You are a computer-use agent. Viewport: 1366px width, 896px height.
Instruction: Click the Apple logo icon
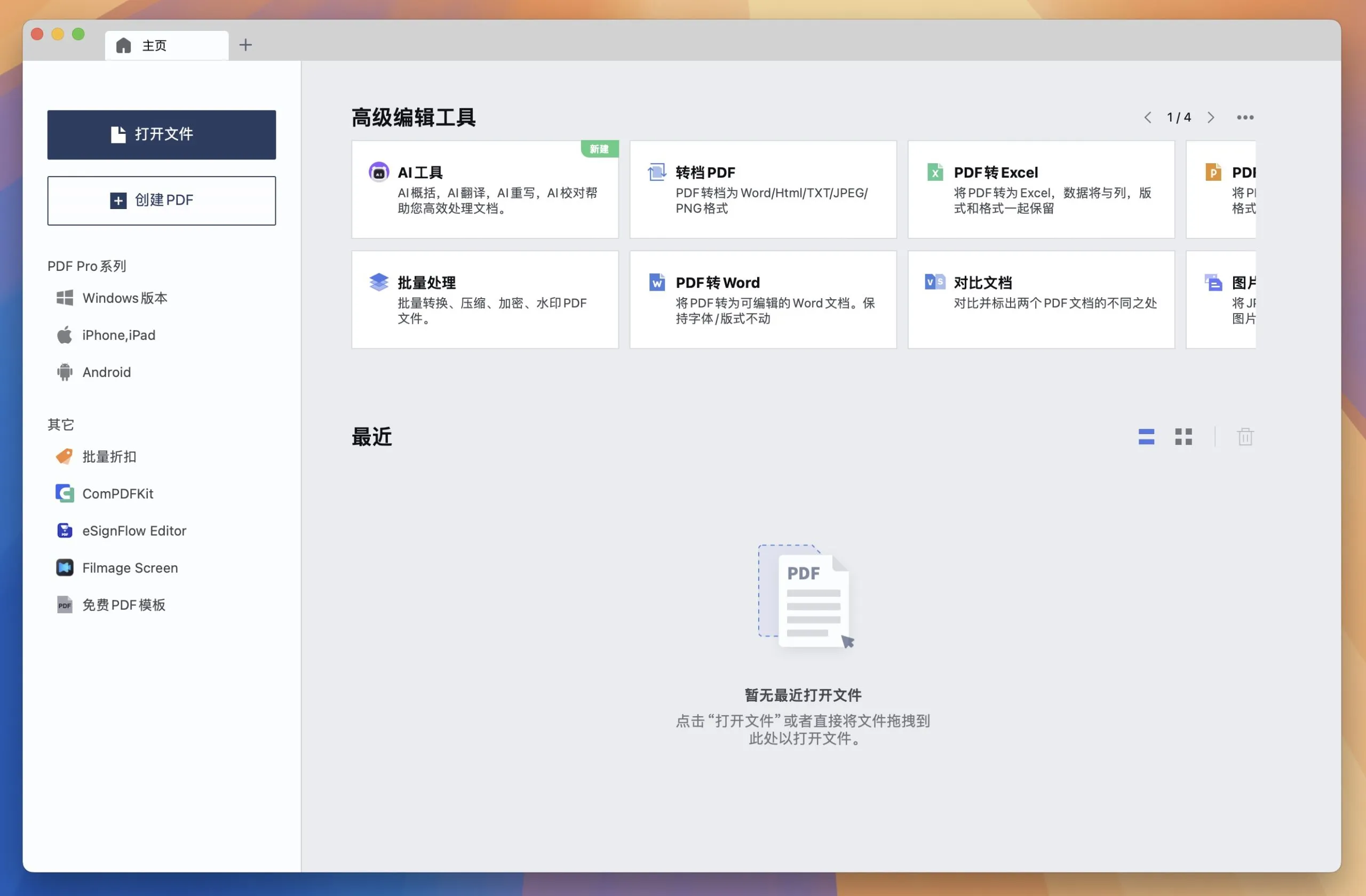tap(65, 335)
